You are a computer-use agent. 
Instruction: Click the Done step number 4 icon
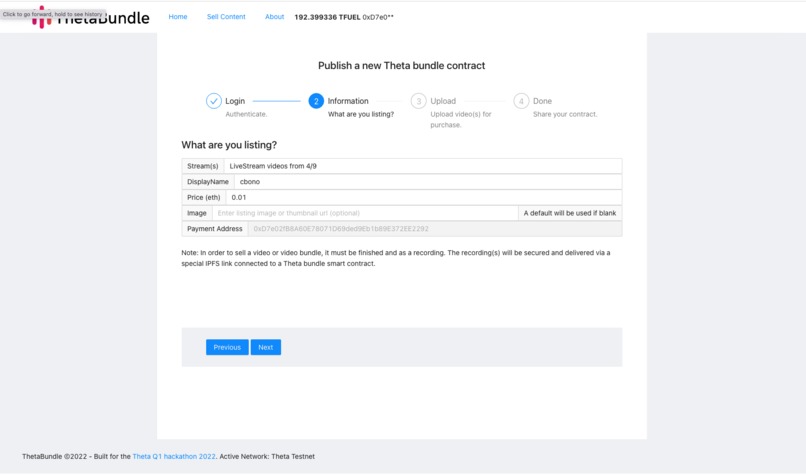521,101
